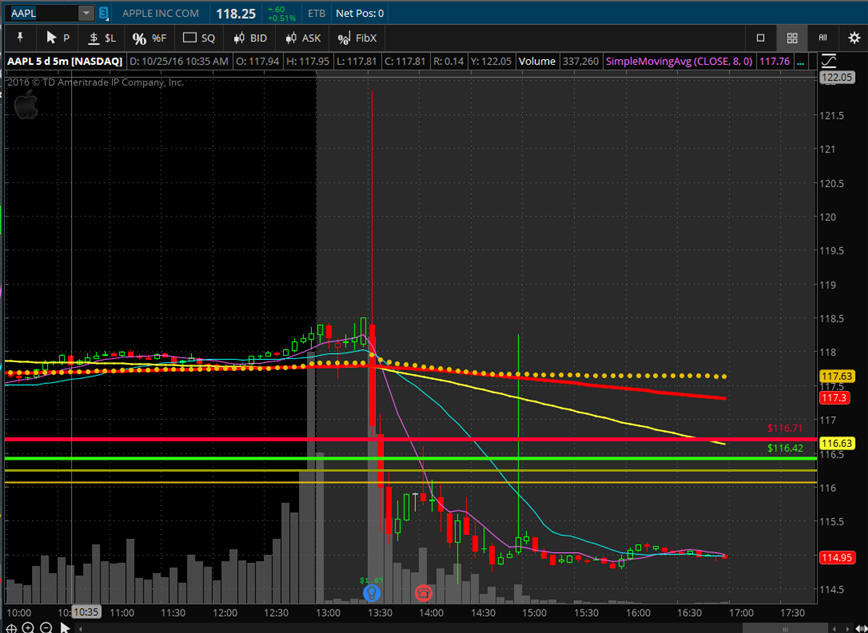Click the Net Pos: 0 indicator
This screenshot has width=868, height=633.
[359, 13]
